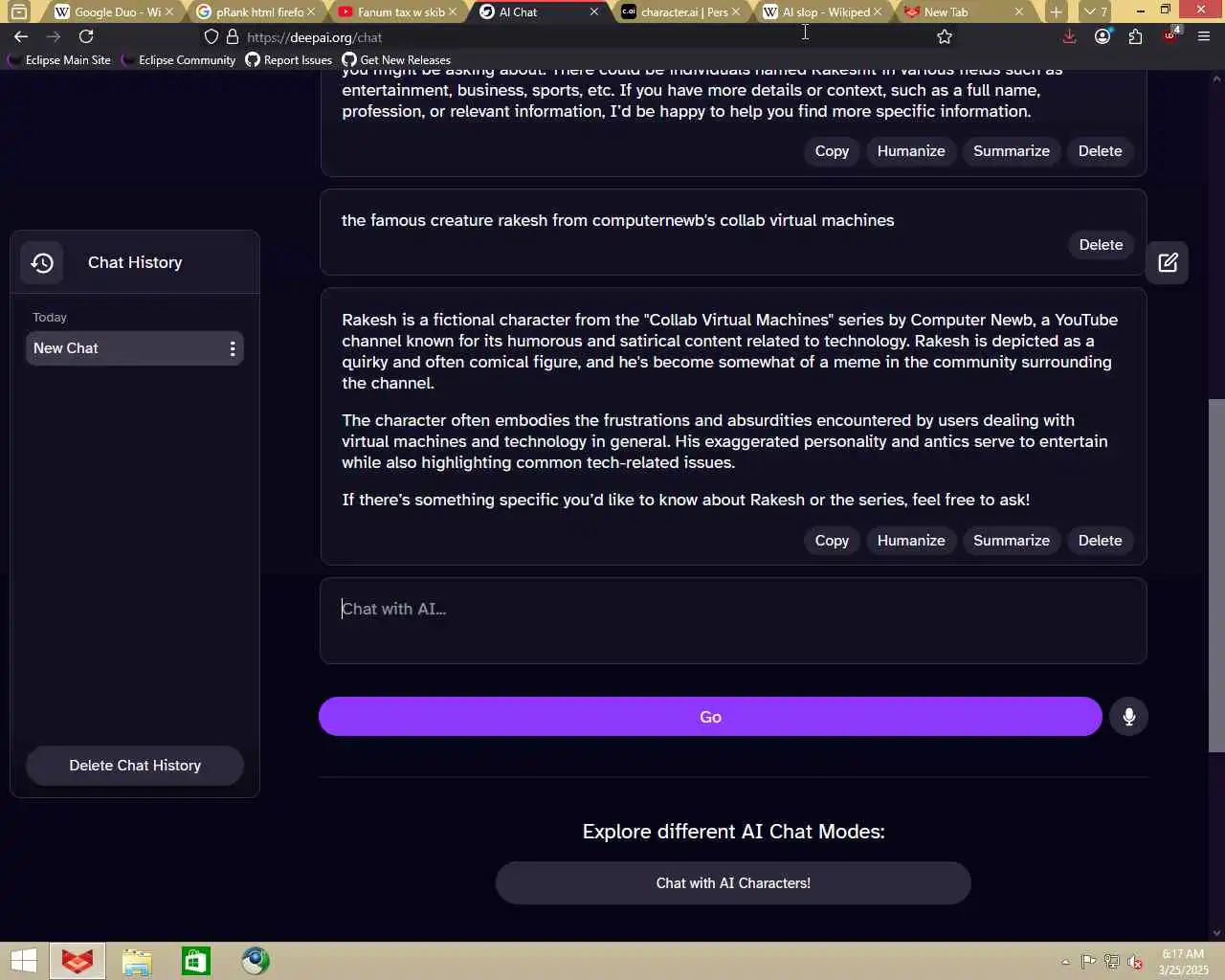The image size is (1225, 980).
Task: Go back with the browser back arrow
Action: click(21, 36)
